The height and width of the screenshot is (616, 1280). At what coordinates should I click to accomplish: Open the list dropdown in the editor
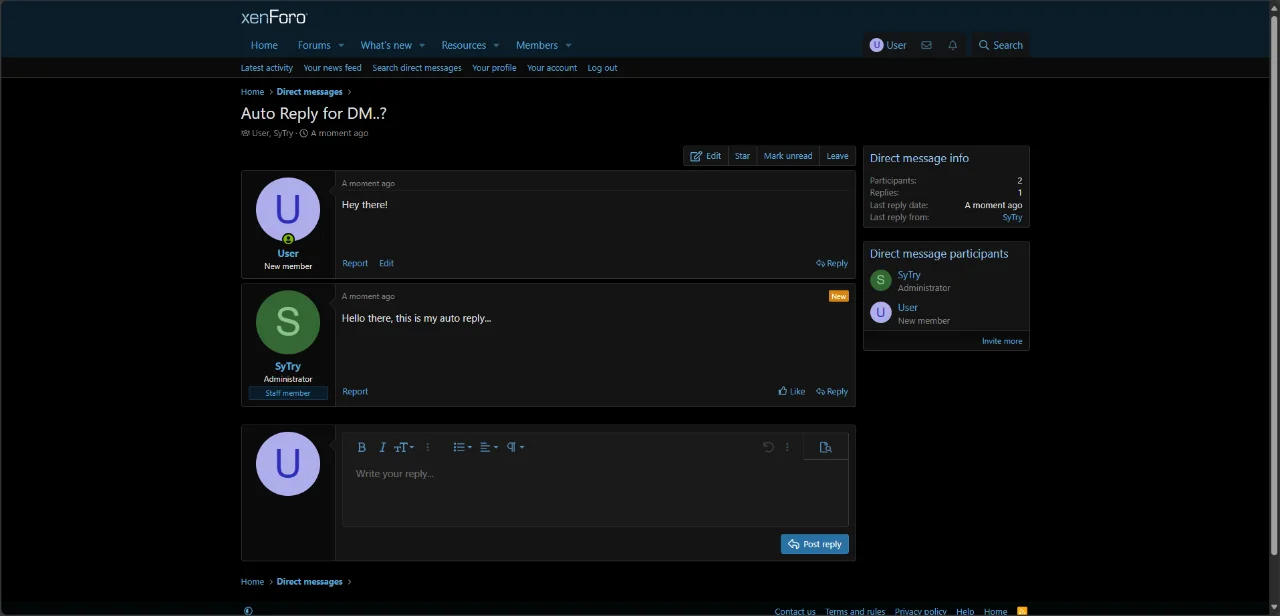pos(462,447)
